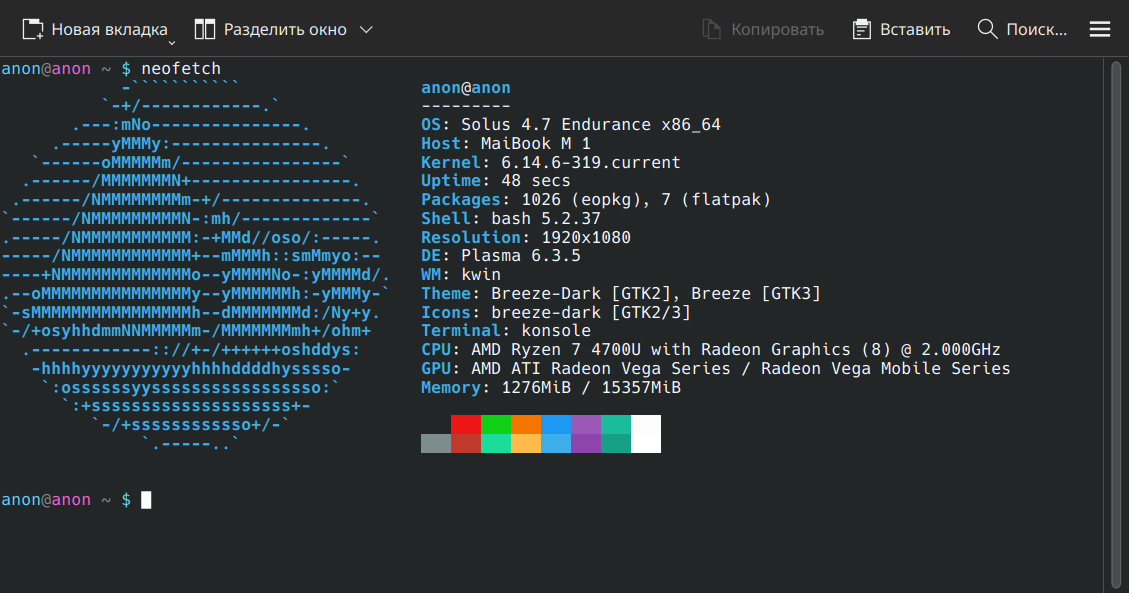Viewport: 1129px width, 593px height.
Task: Click the Копировать text label
Action: [x=777, y=29]
